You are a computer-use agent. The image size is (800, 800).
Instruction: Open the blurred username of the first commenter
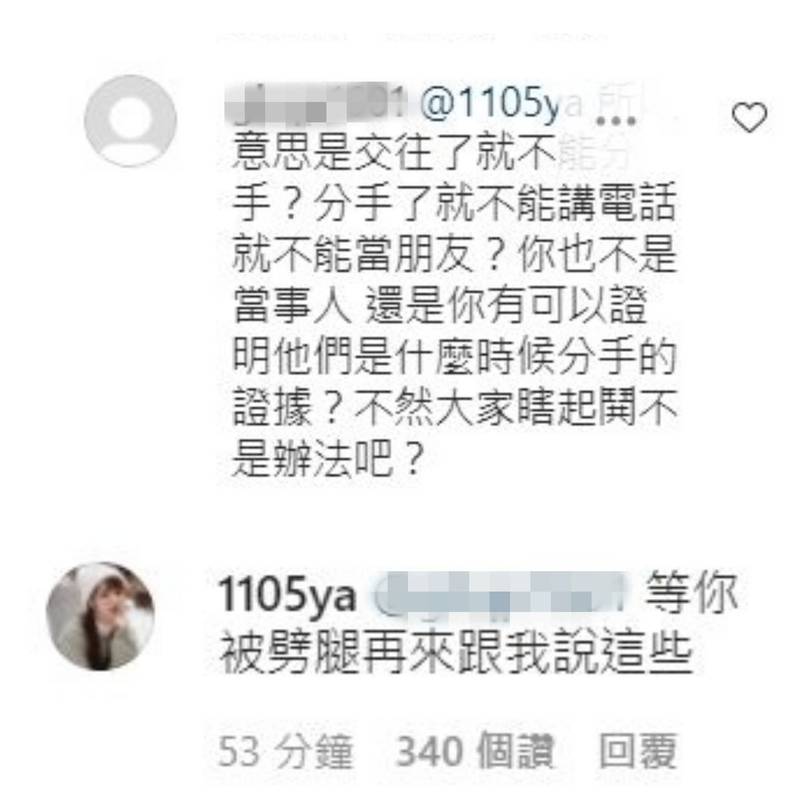[315, 105]
